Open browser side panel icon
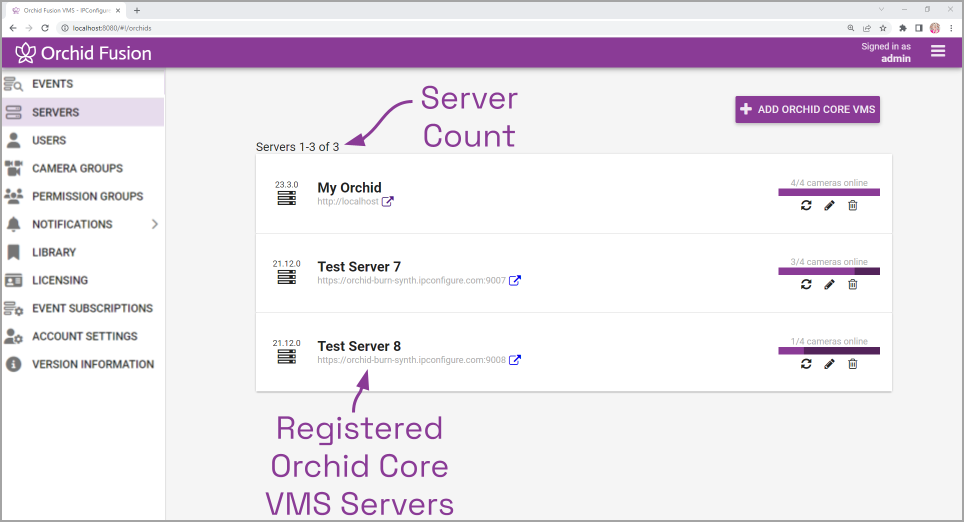This screenshot has width=964, height=522. click(919, 28)
